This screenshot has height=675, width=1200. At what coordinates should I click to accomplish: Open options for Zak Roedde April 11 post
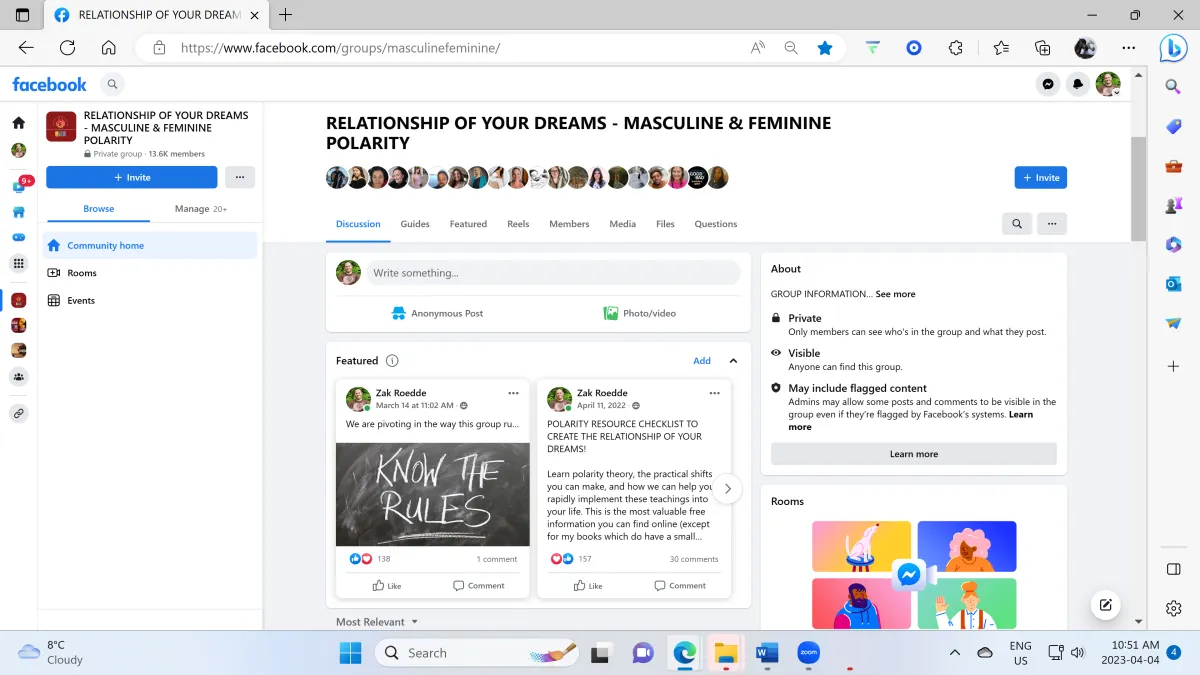[714, 393]
